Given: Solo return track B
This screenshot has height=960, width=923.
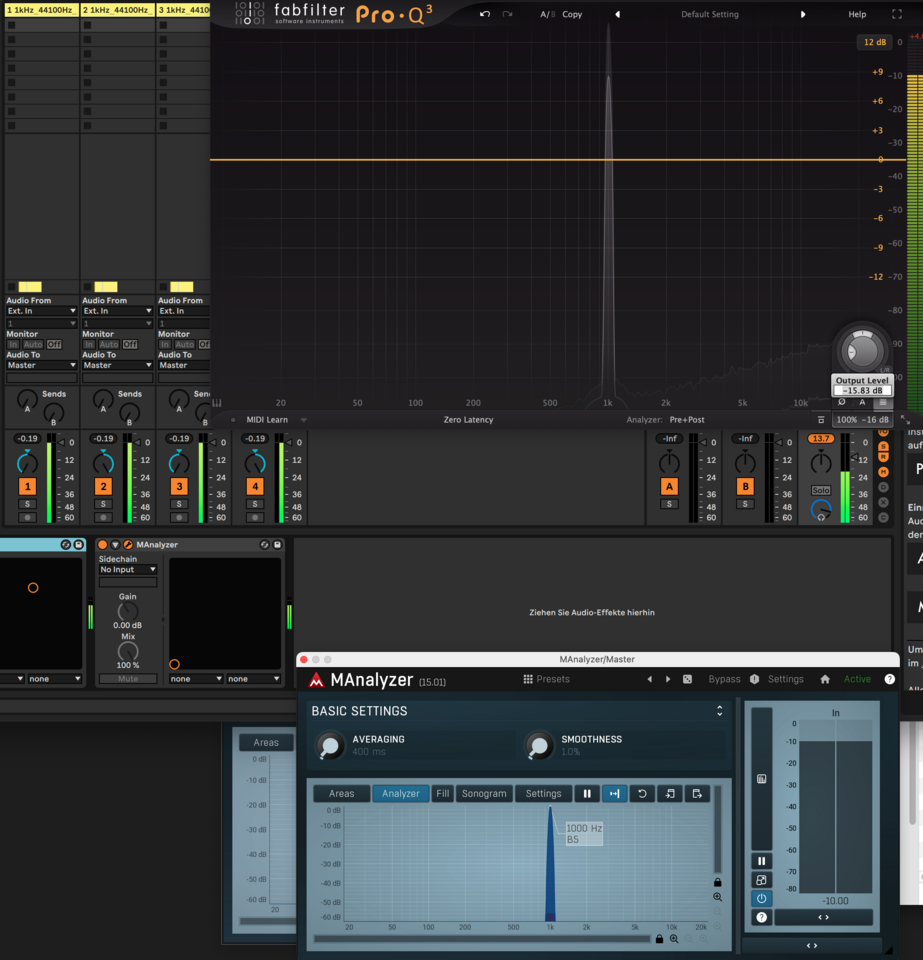Looking at the screenshot, I should [745, 504].
